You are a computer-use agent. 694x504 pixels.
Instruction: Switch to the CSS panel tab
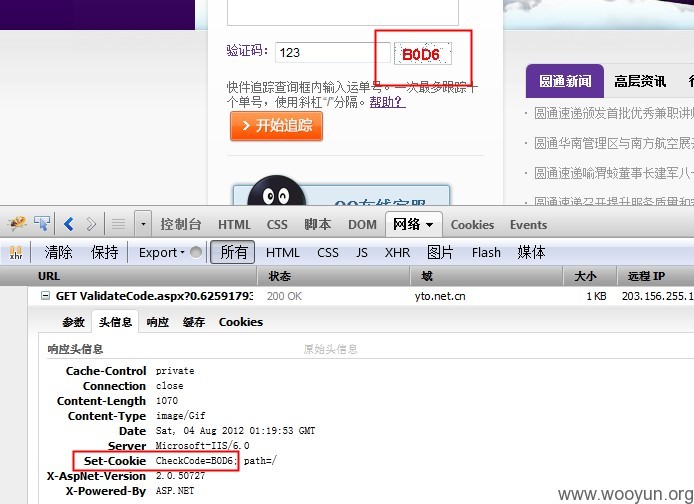pyautogui.click(x=277, y=225)
